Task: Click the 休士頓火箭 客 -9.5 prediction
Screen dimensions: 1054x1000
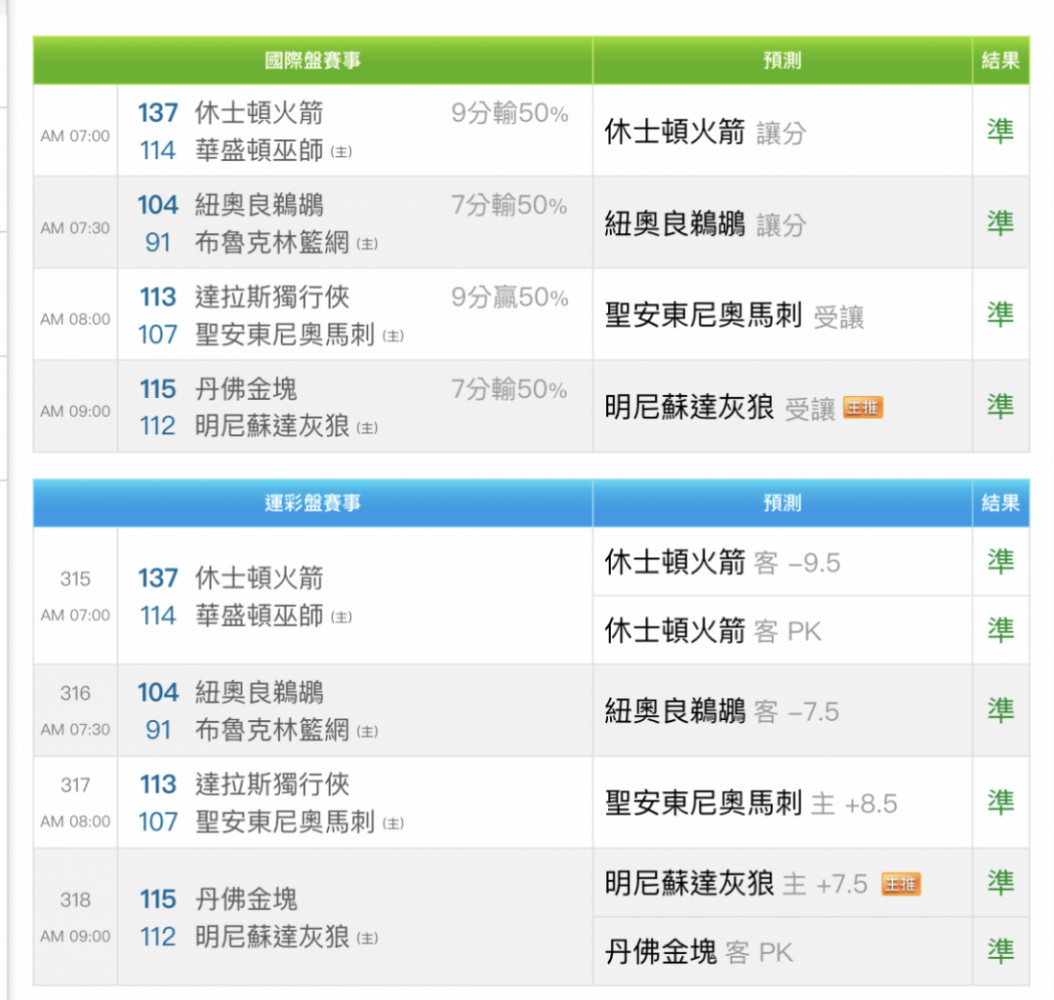Action: coord(723,562)
